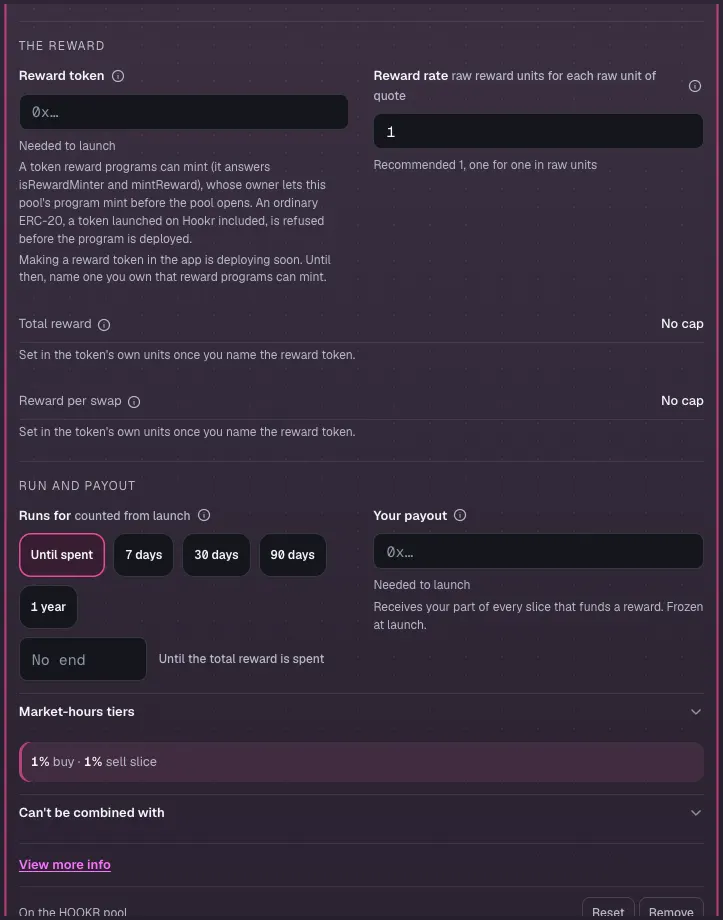Screen dimensions: 723x920
Task: Click the Reset button
Action: click(x=608, y=911)
